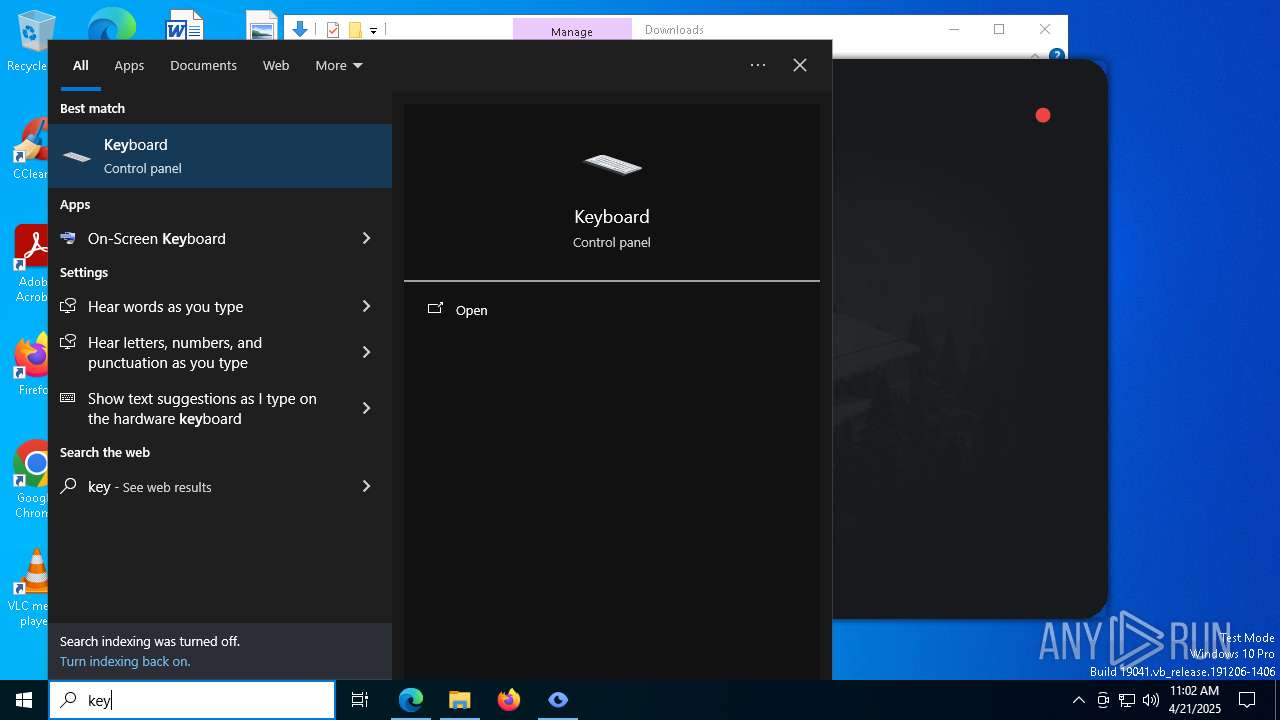Click the web search magnifier icon
This screenshot has height=720, width=1280.
(68, 486)
